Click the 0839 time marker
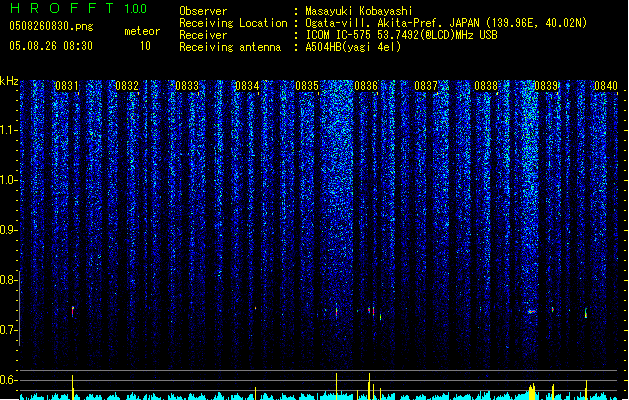 [x=546, y=86]
